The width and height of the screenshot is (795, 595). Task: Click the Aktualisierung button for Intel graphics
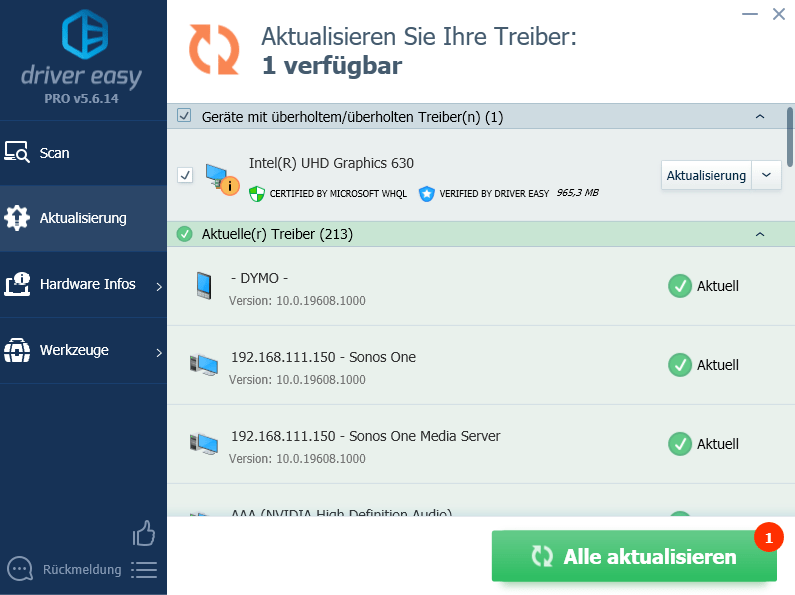click(x=706, y=175)
